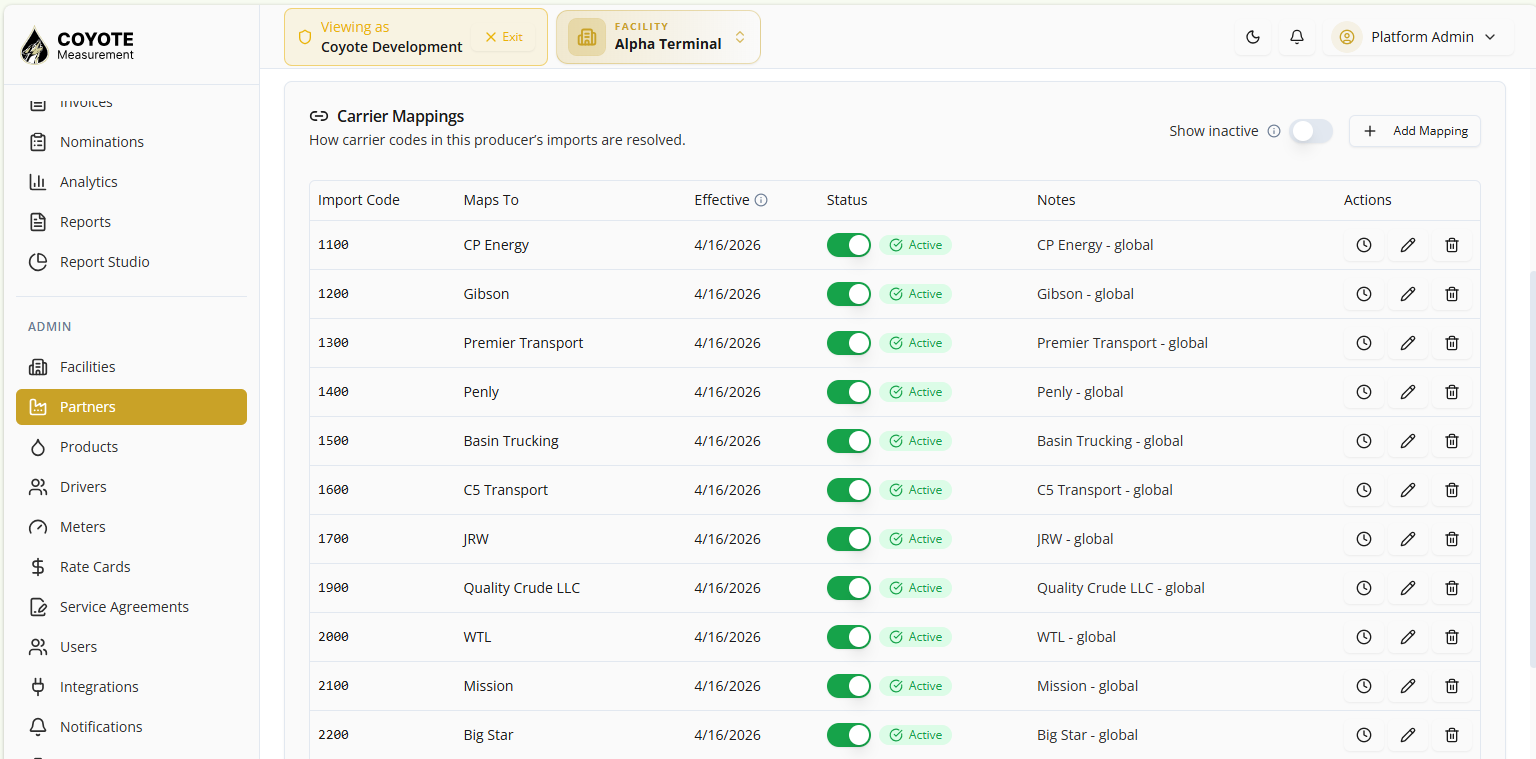1536x759 pixels.
Task: Toggle dark mode with the moon icon
Action: click(x=1253, y=37)
